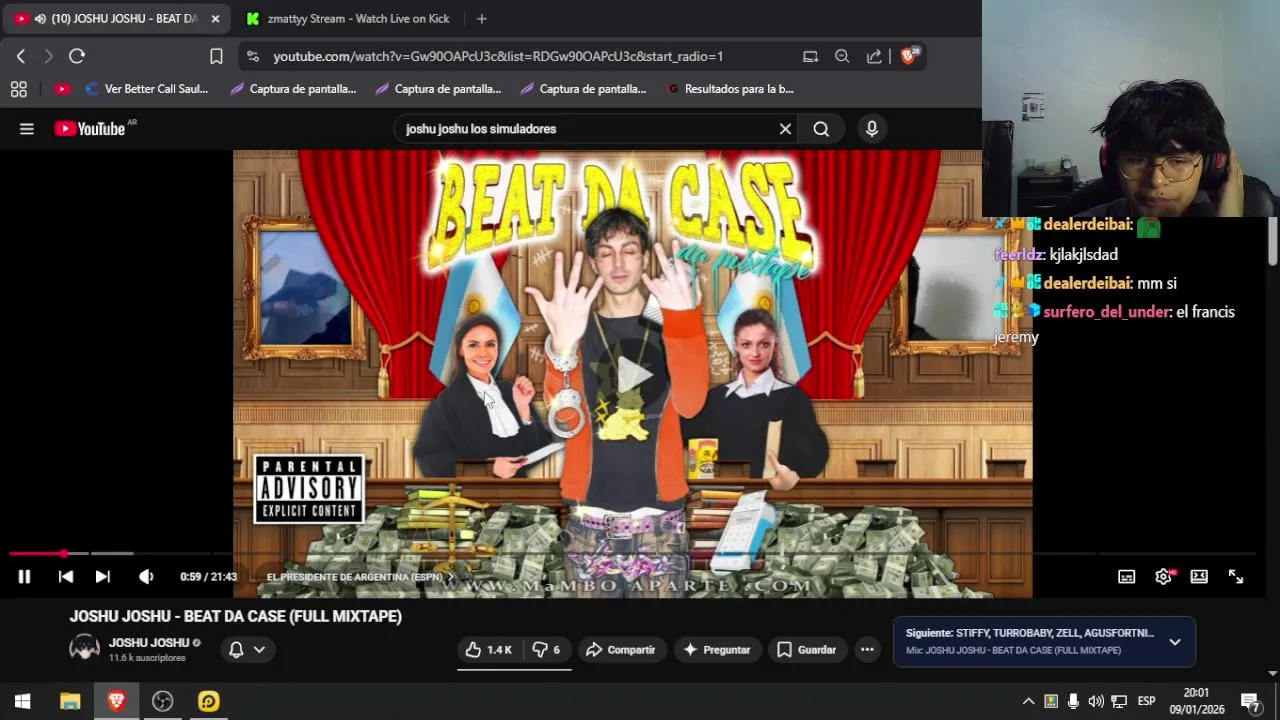Open the Windows Start menu
The height and width of the screenshot is (720, 1280).
[22, 701]
